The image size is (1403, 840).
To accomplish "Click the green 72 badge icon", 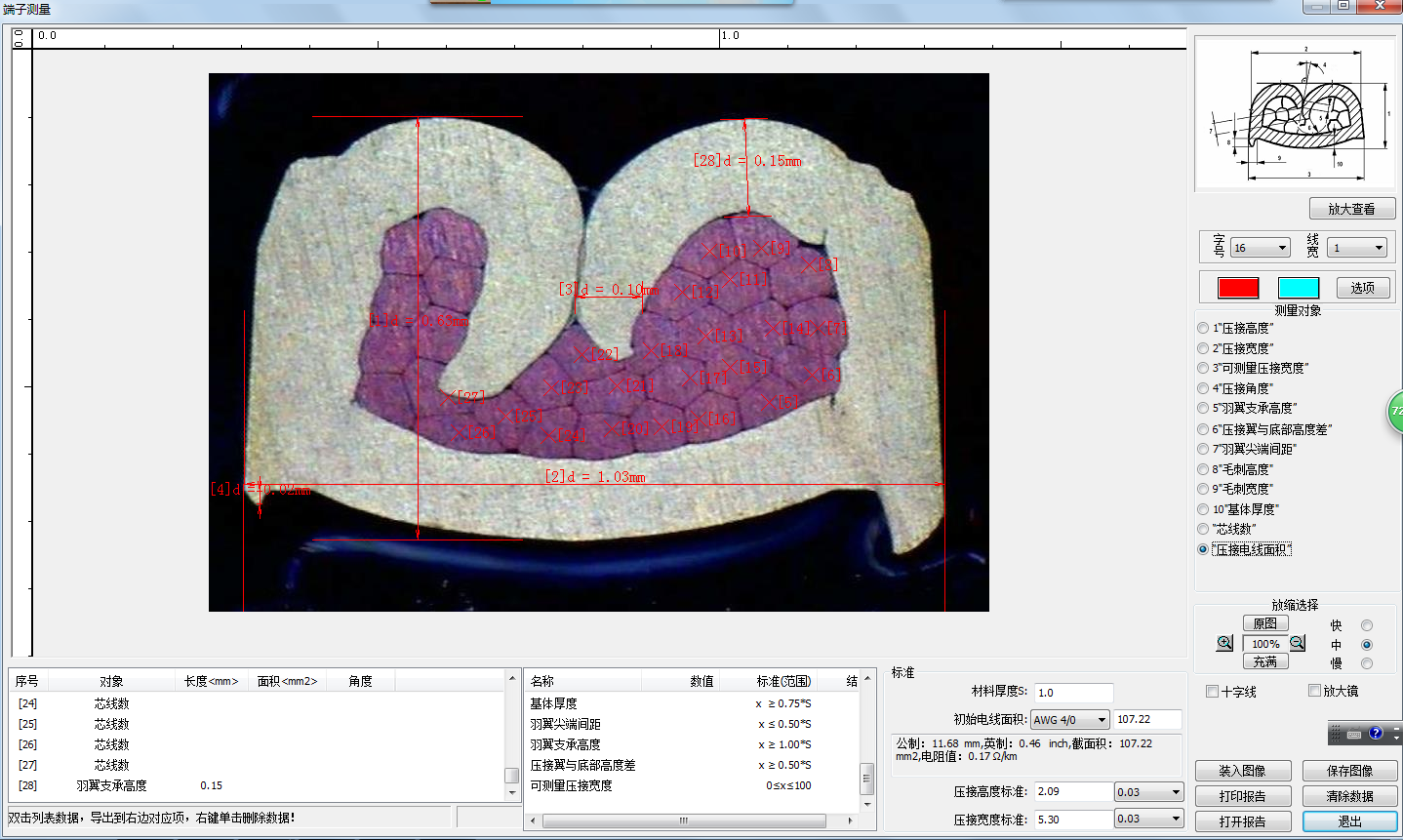I will [x=1395, y=412].
